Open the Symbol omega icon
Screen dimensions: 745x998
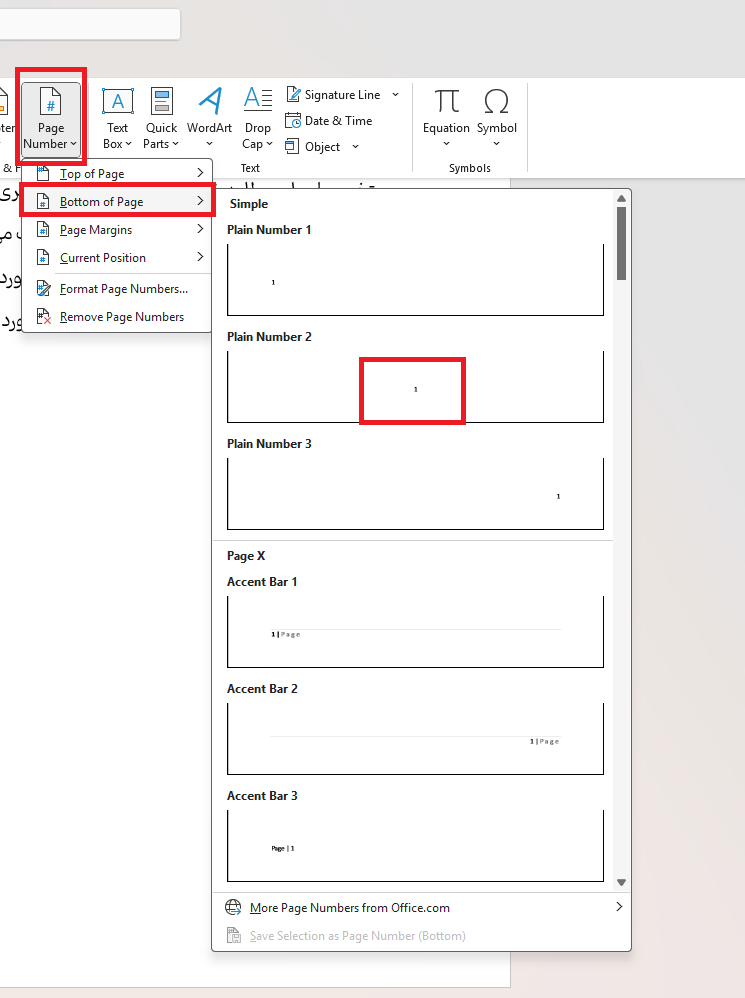coord(496,102)
